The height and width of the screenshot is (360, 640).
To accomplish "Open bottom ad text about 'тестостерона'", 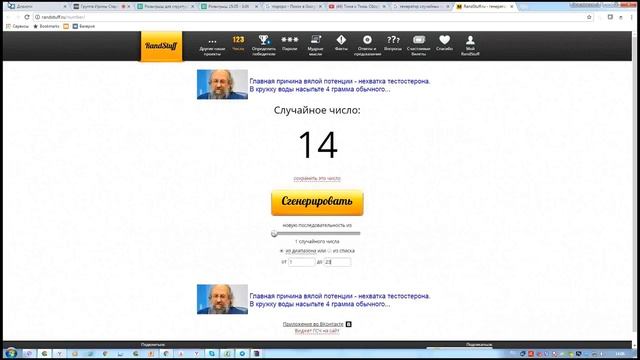I will coord(340,300).
